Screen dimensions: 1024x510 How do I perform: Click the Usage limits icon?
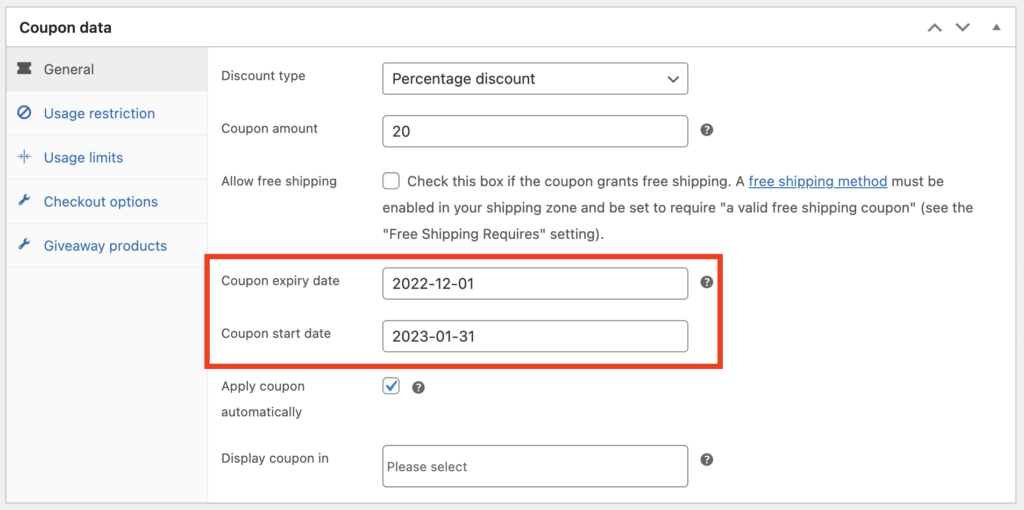[25, 157]
